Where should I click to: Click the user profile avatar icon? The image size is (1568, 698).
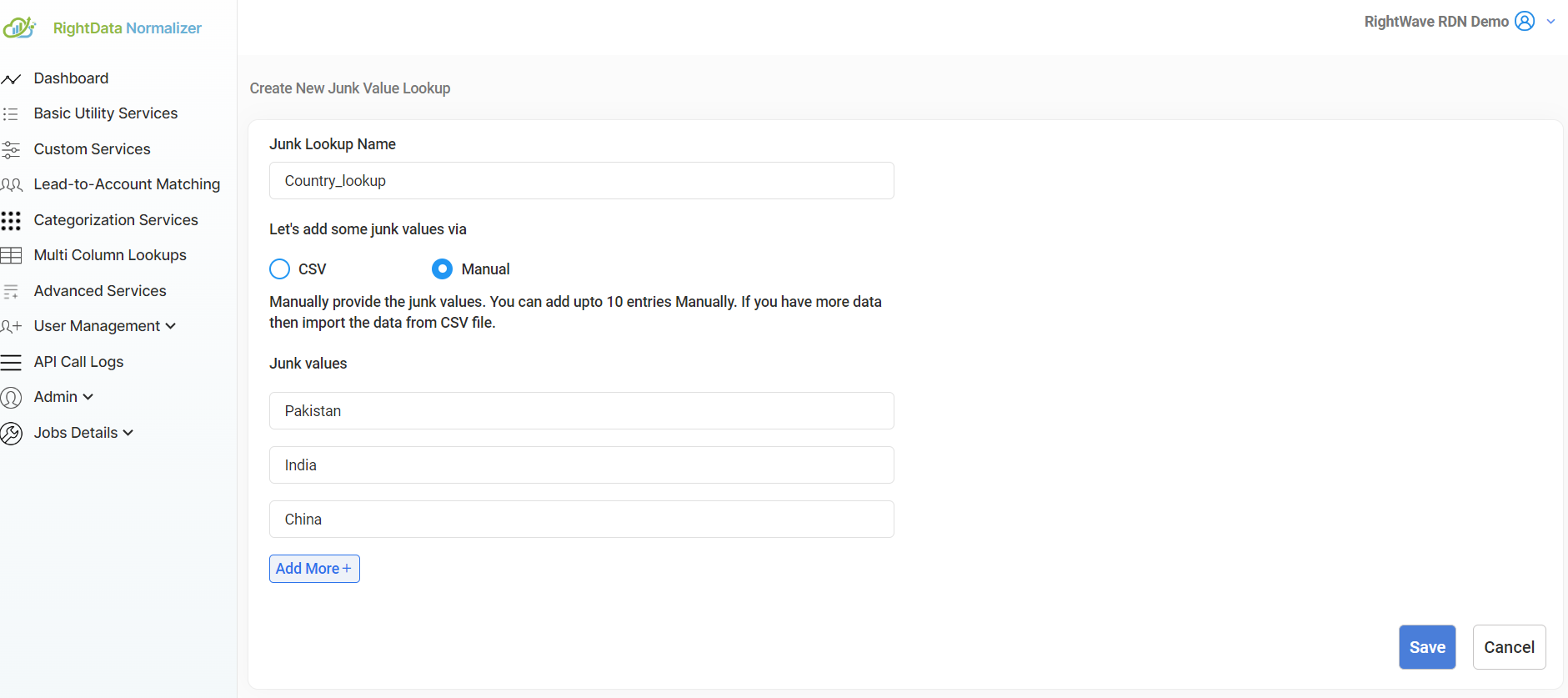1525,22
